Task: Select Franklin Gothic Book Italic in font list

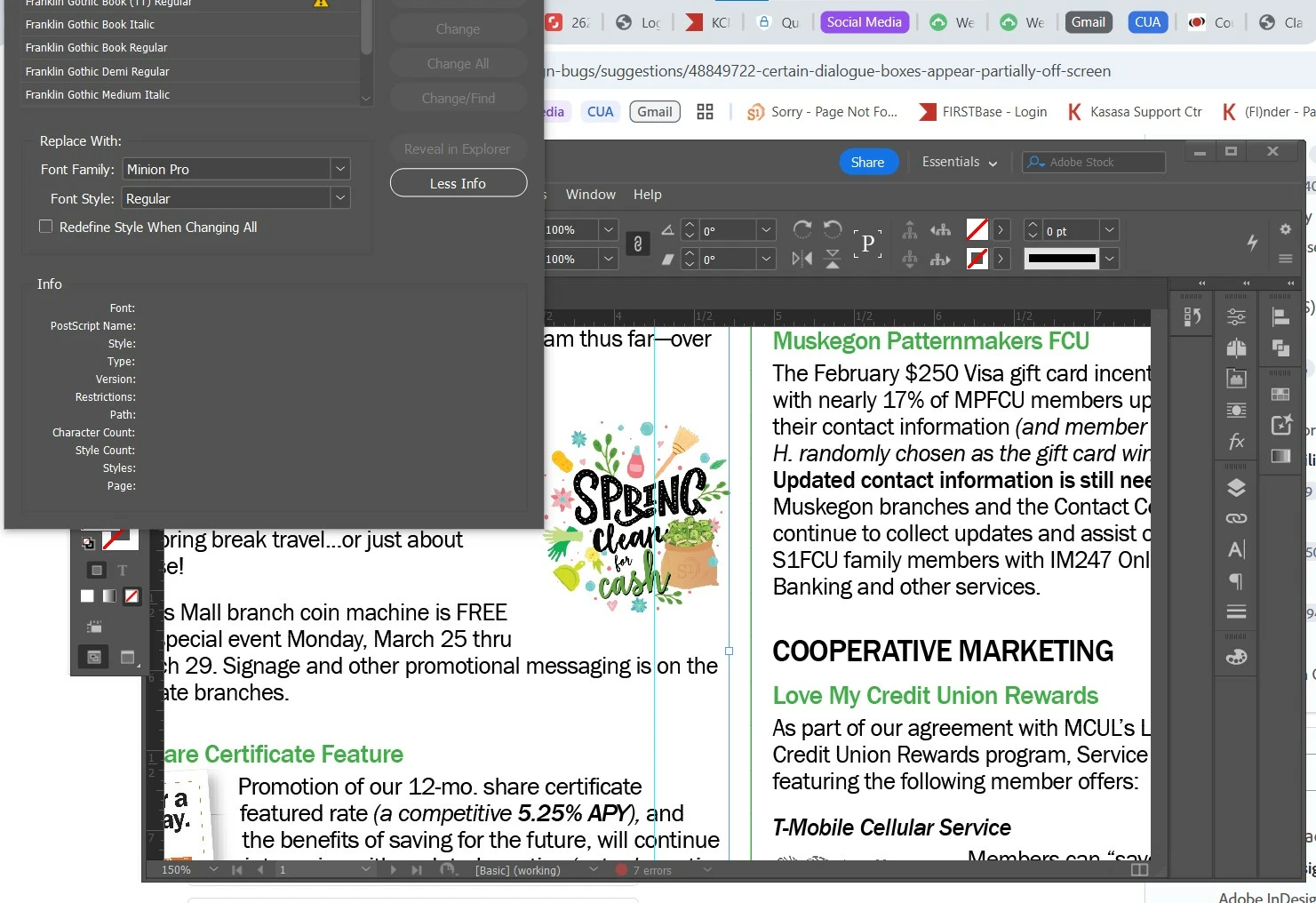Action: coord(190,24)
